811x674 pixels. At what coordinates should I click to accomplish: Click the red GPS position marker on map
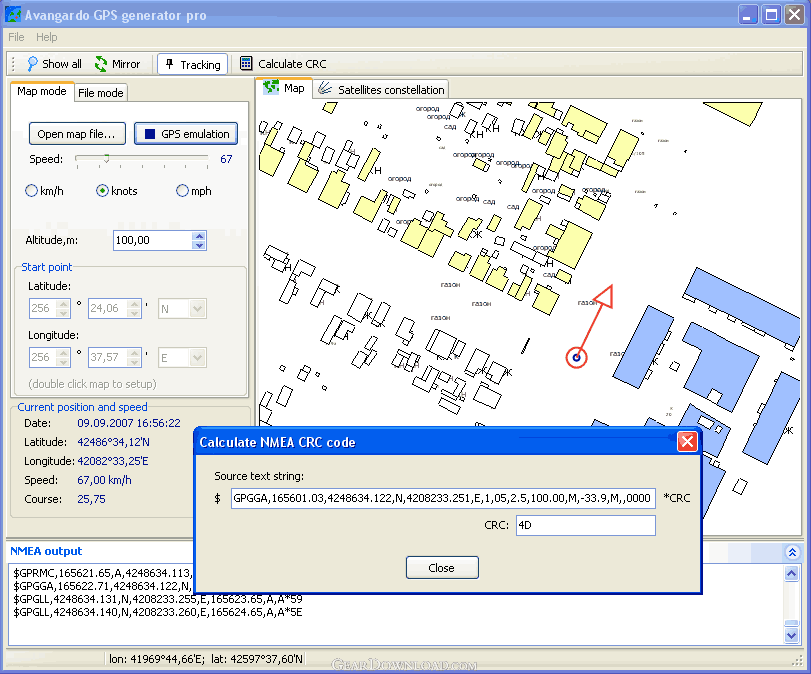tap(576, 357)
